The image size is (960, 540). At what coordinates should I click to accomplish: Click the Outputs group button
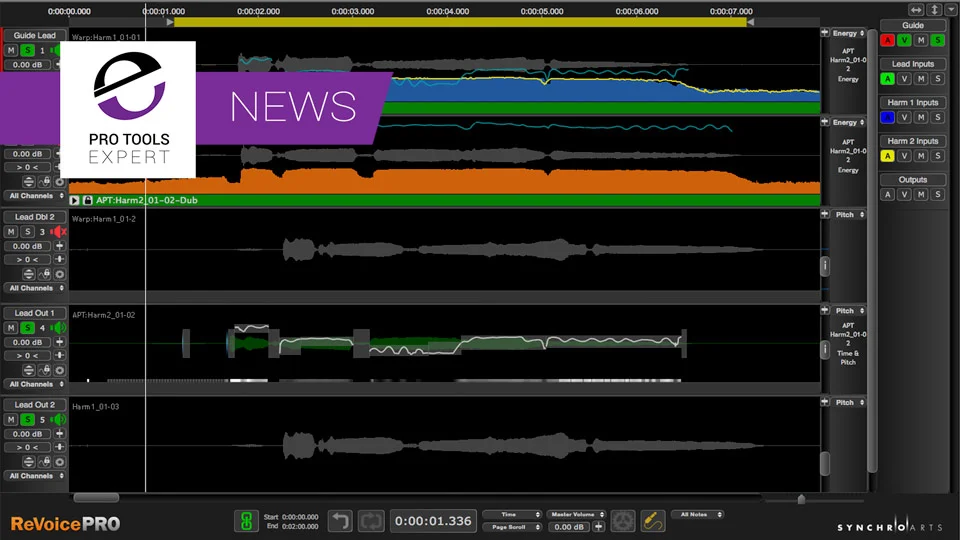[x=913, y=179]
